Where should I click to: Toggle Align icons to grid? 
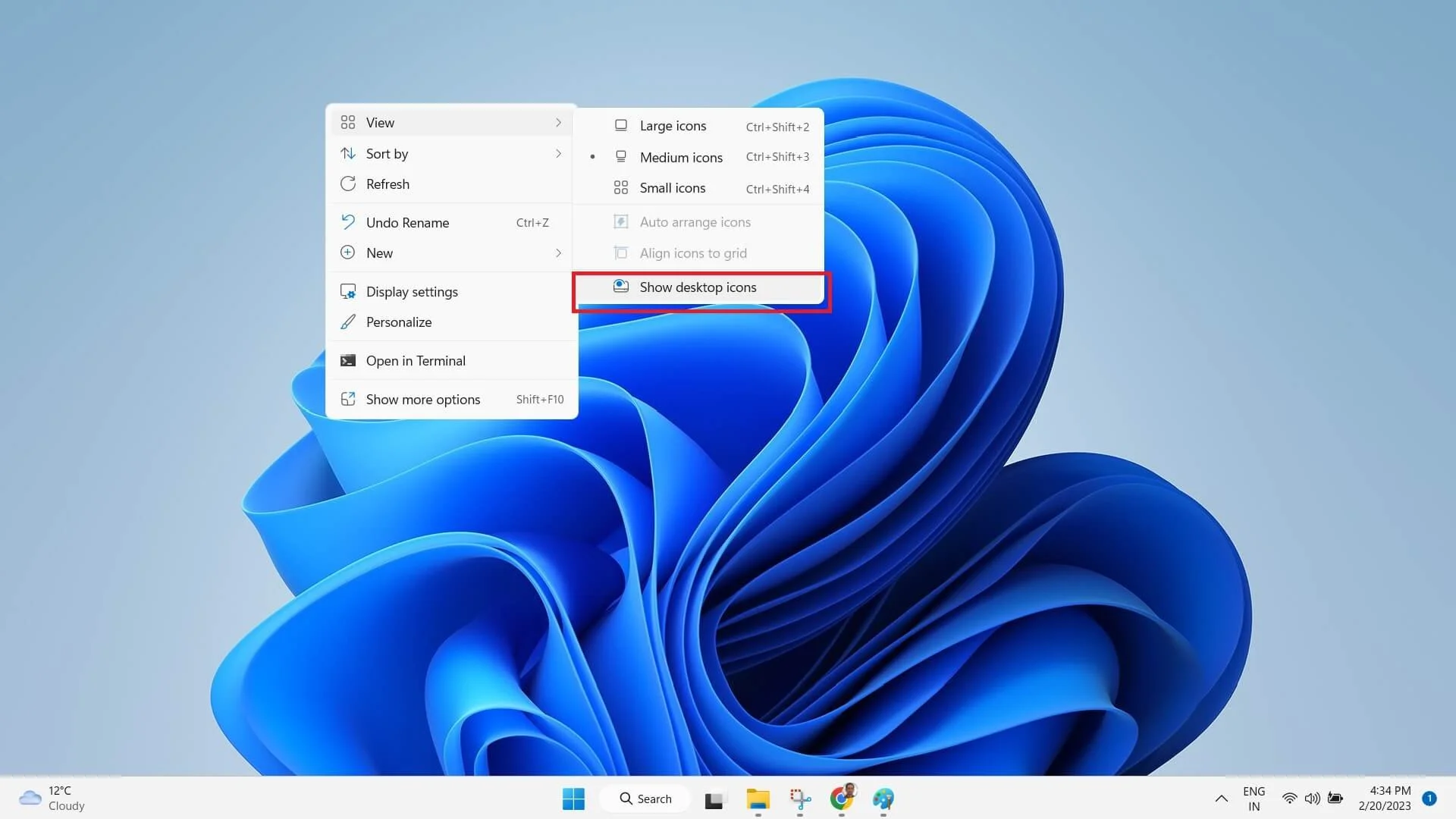(x=692, y=253)
